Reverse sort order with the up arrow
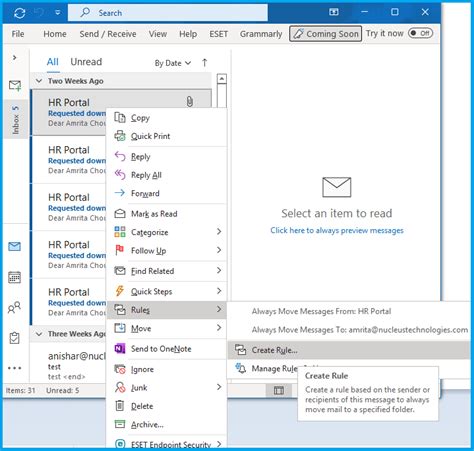Screen dimensions: 474x451 pos(205,63)
